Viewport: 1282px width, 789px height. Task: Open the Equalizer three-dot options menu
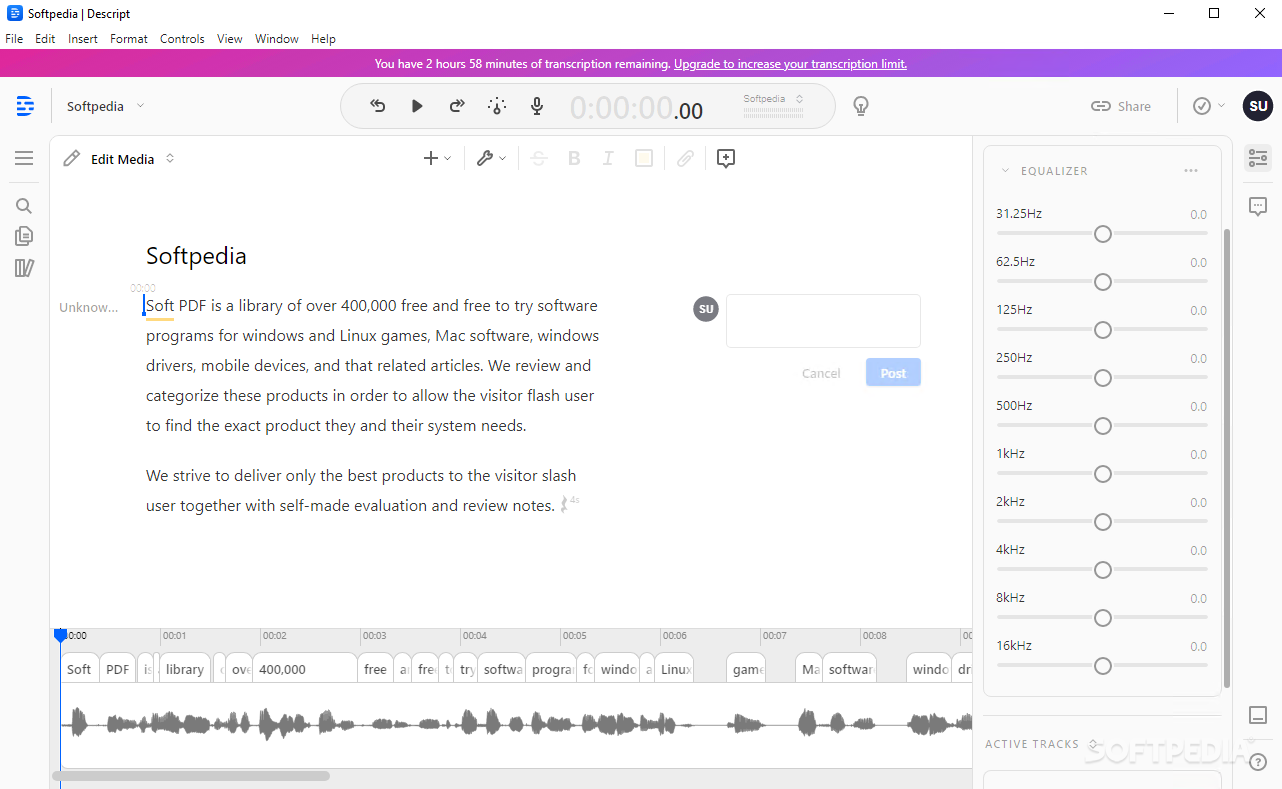click(x=1191, y=171)
